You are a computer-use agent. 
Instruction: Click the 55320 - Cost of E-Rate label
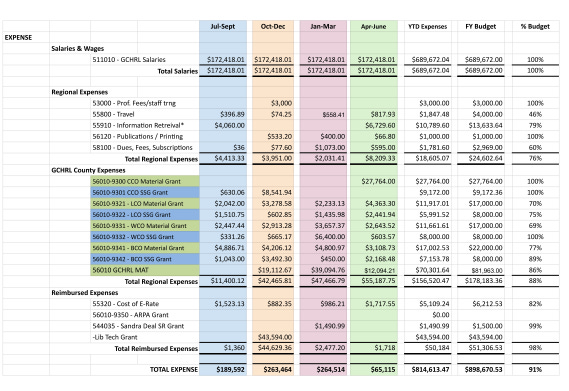[126, 304]
